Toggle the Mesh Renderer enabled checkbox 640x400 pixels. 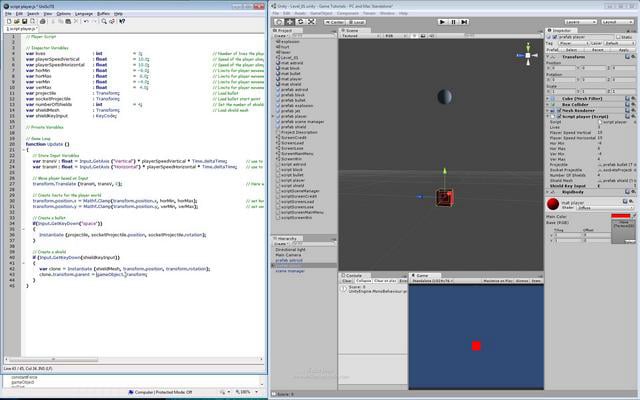[559, 111]
